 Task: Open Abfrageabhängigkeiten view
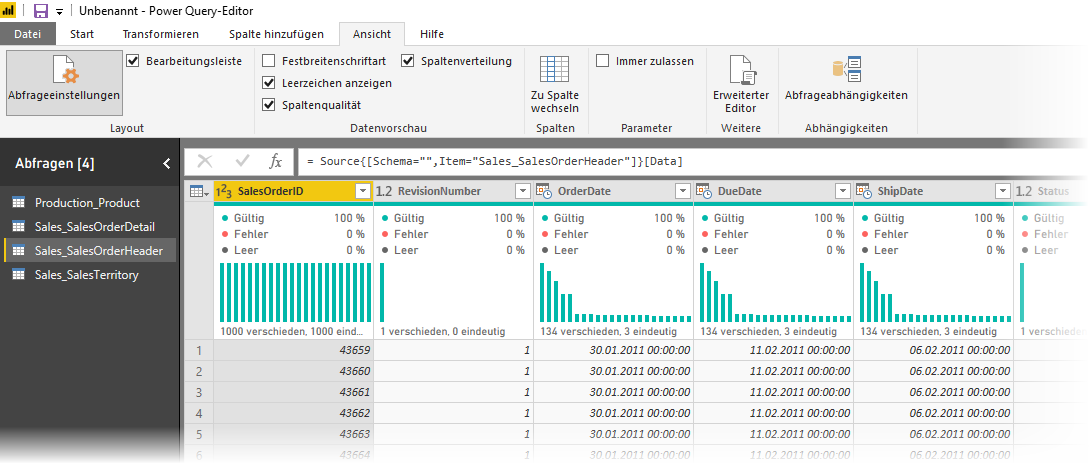846,78
